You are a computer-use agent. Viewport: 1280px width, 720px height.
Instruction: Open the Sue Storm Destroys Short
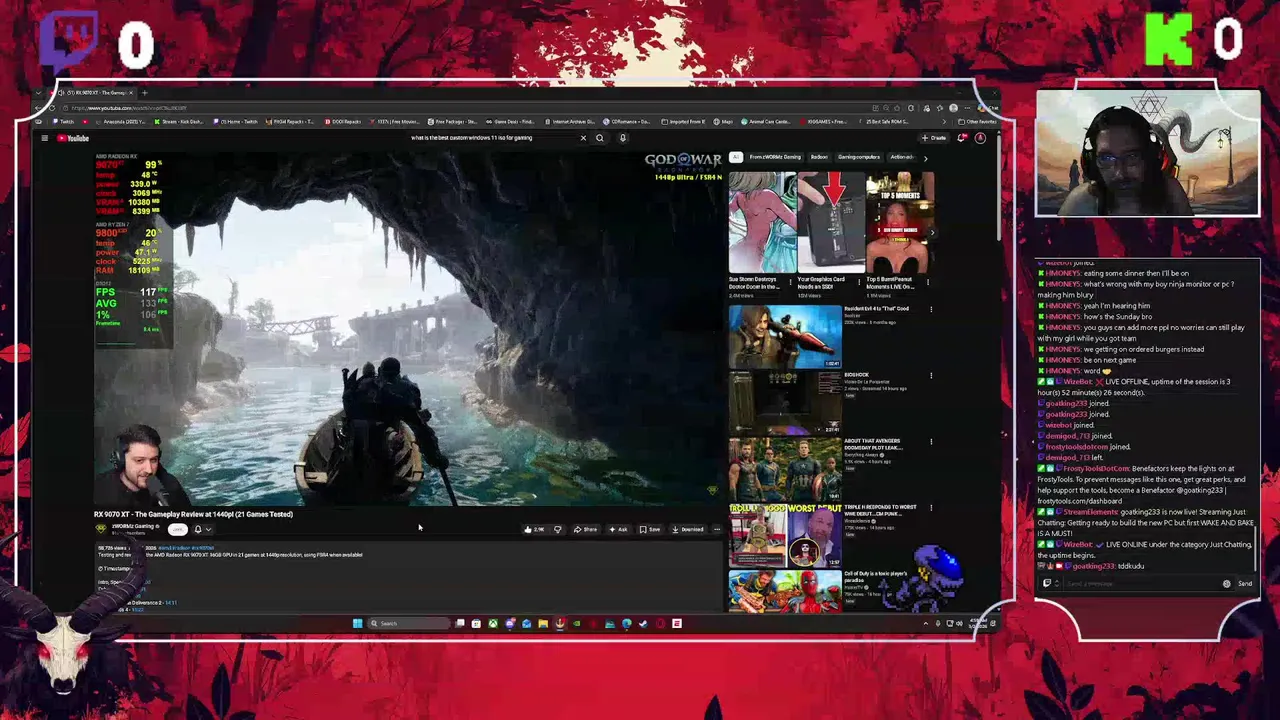click(x=762, y=223)
